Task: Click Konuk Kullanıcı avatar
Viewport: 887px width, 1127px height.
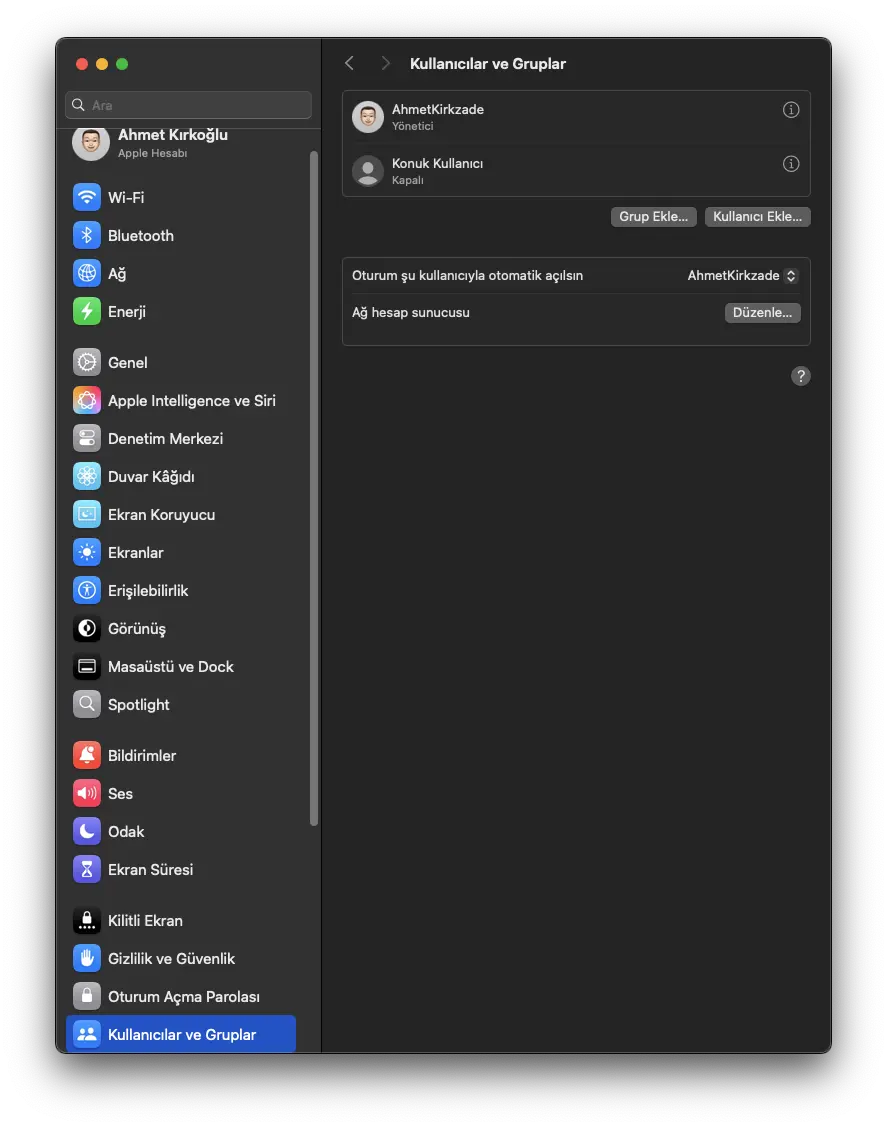Action: click(368, 171)
